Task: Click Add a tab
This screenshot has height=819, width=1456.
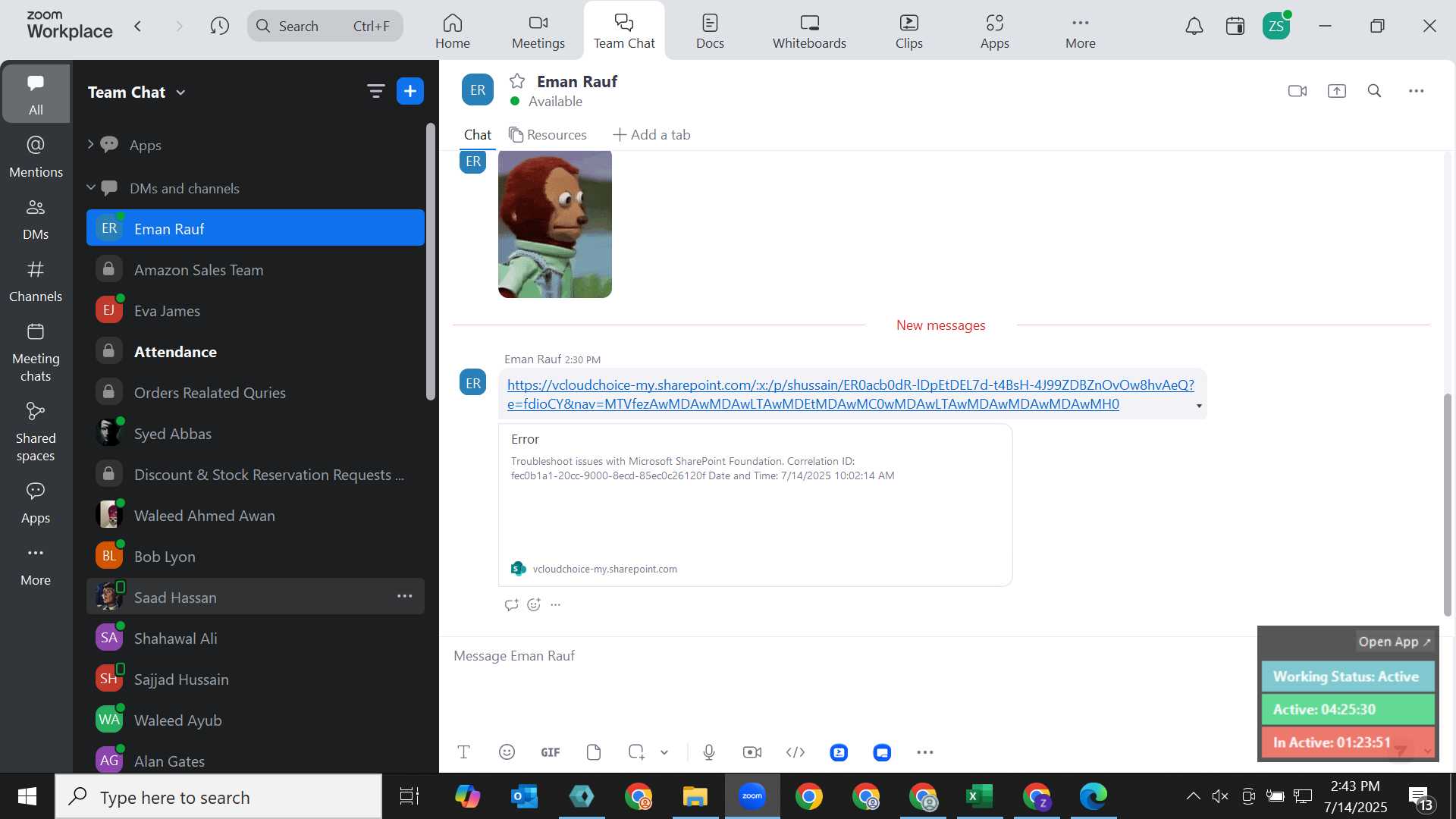Action: point(651,134)
